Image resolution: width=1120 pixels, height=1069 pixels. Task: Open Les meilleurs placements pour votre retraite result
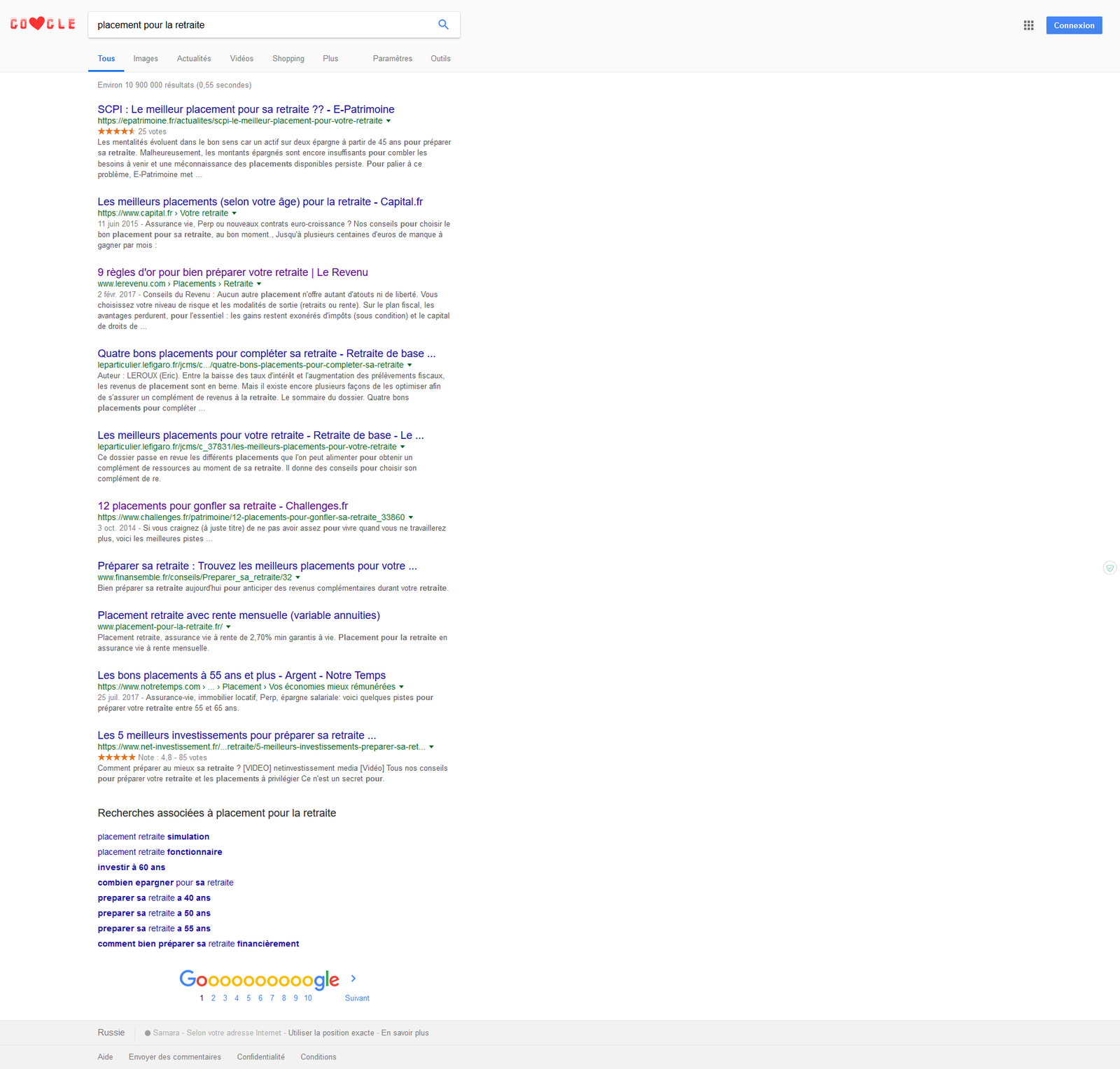(260, 435)
